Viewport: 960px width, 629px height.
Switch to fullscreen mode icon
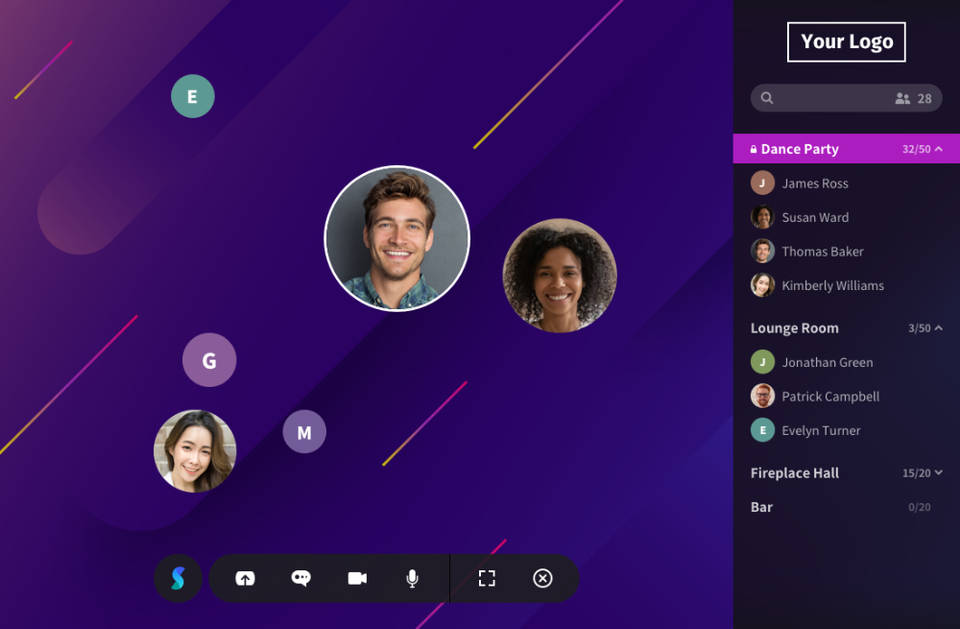tap(487, 578)
